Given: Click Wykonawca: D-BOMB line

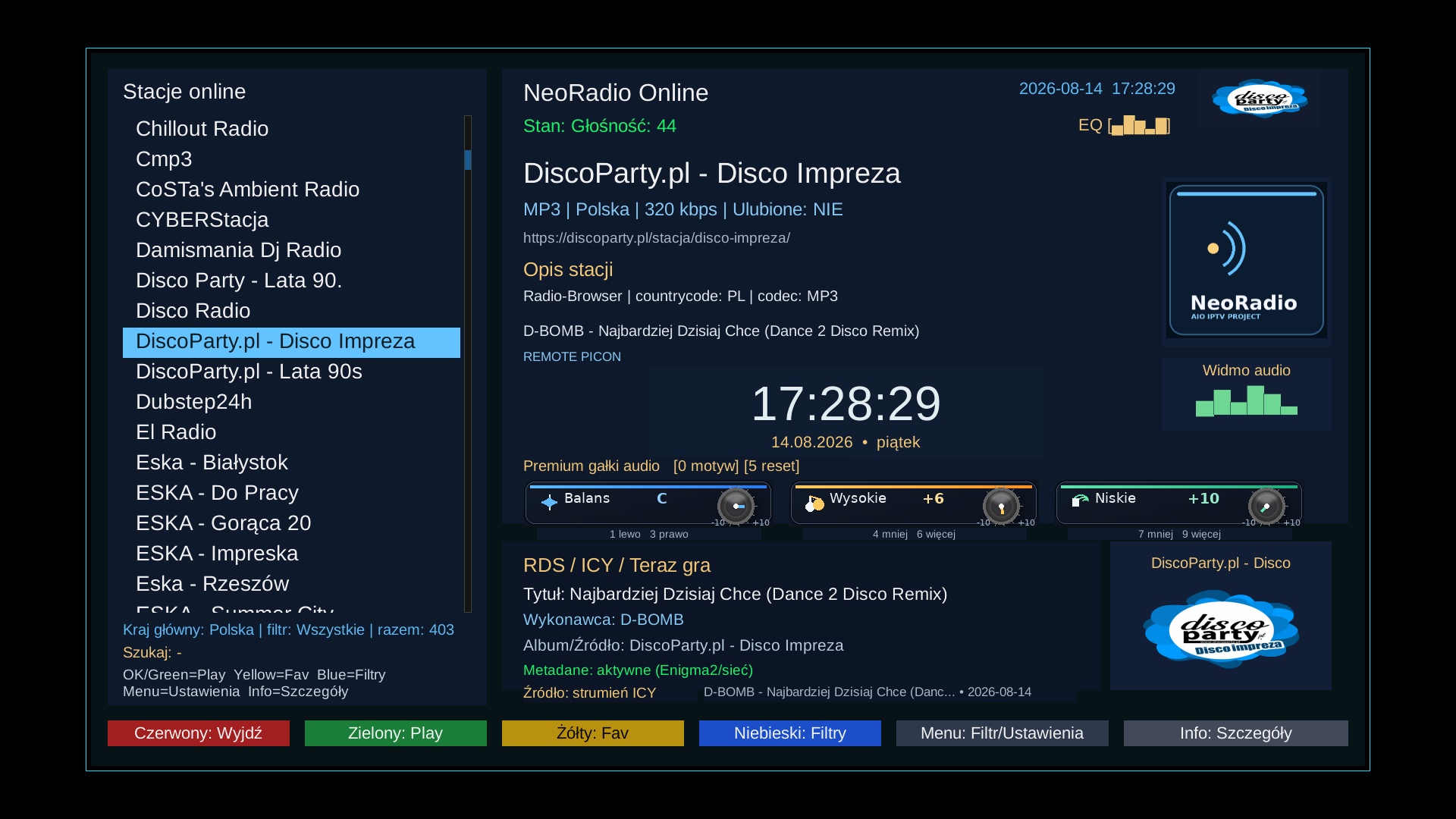Looking at the screenshot, I should 604,620.
